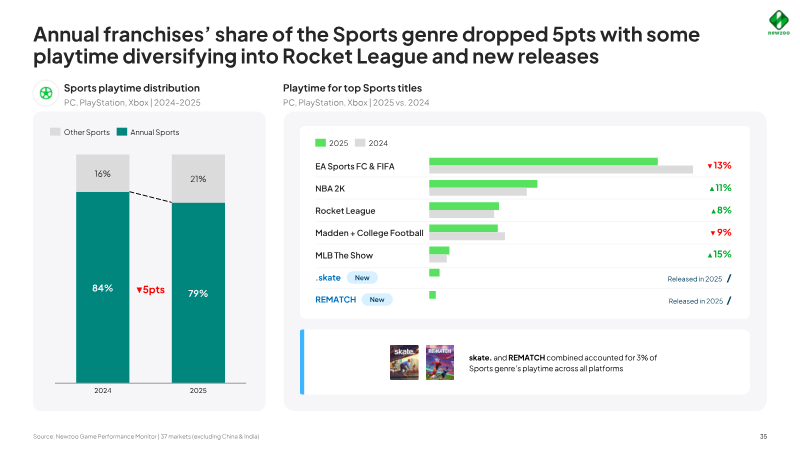
Task: Click the slash icon after skate Released in 2025
Action: tap(729, 279)
